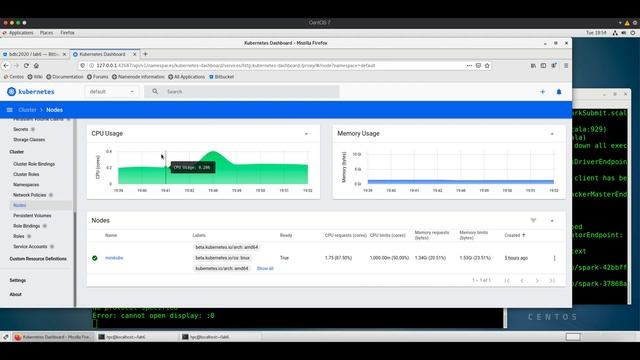Click the Kubernetes logo icon
640x360 pixels.
coord(11,92)
